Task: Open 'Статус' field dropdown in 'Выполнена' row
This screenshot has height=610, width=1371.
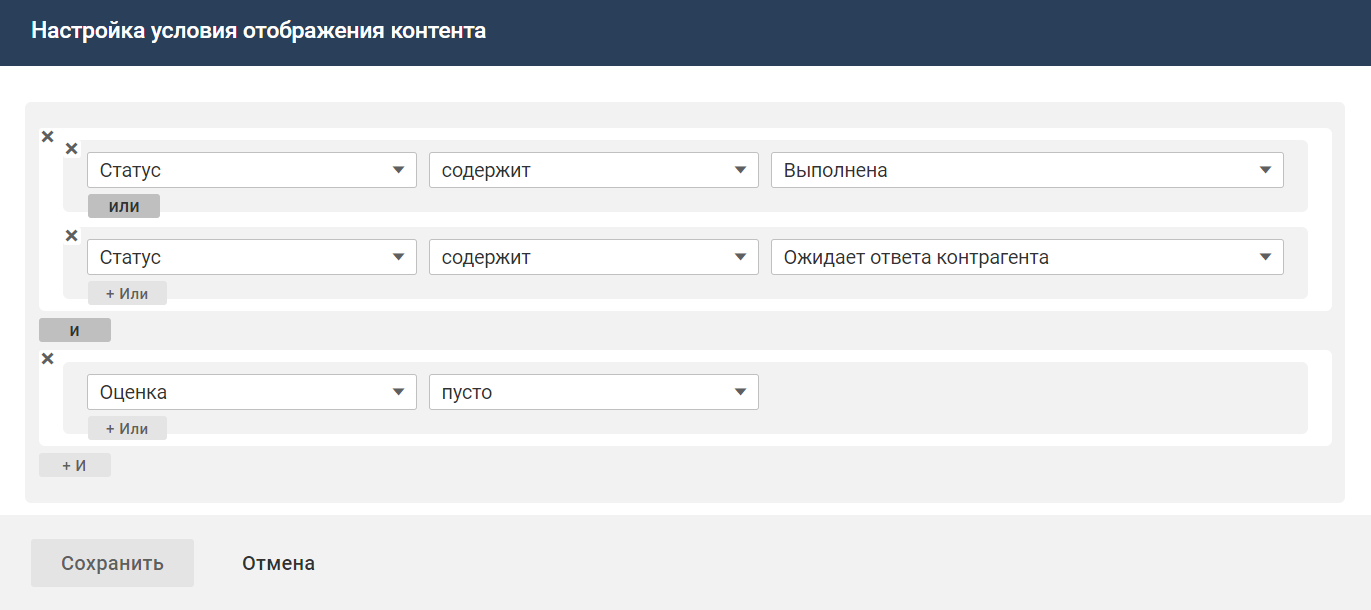Action: 252,170
